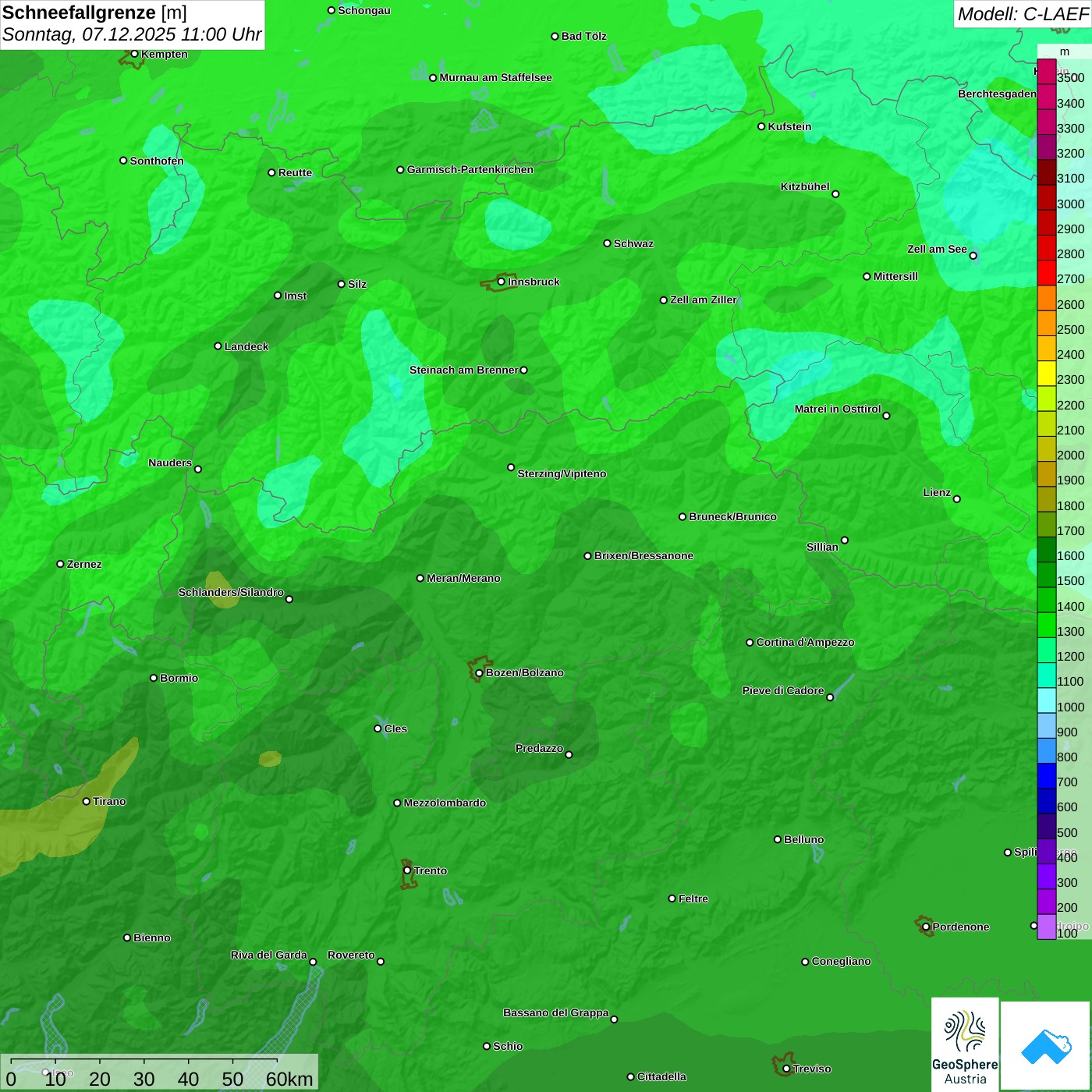Click the Mittersill label

click(896, 277)
